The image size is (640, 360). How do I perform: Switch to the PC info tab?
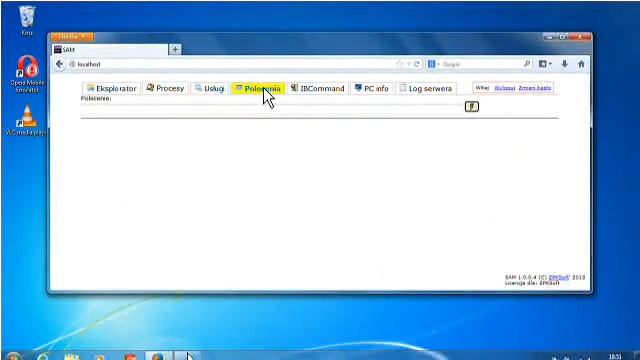[x=371, y=88]
